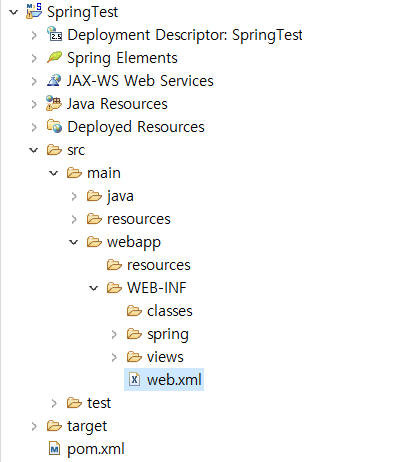The height and width of the screenshot is (462, 403).
Task: Select 'resources' label under webapp
Action: coord(158,265)
